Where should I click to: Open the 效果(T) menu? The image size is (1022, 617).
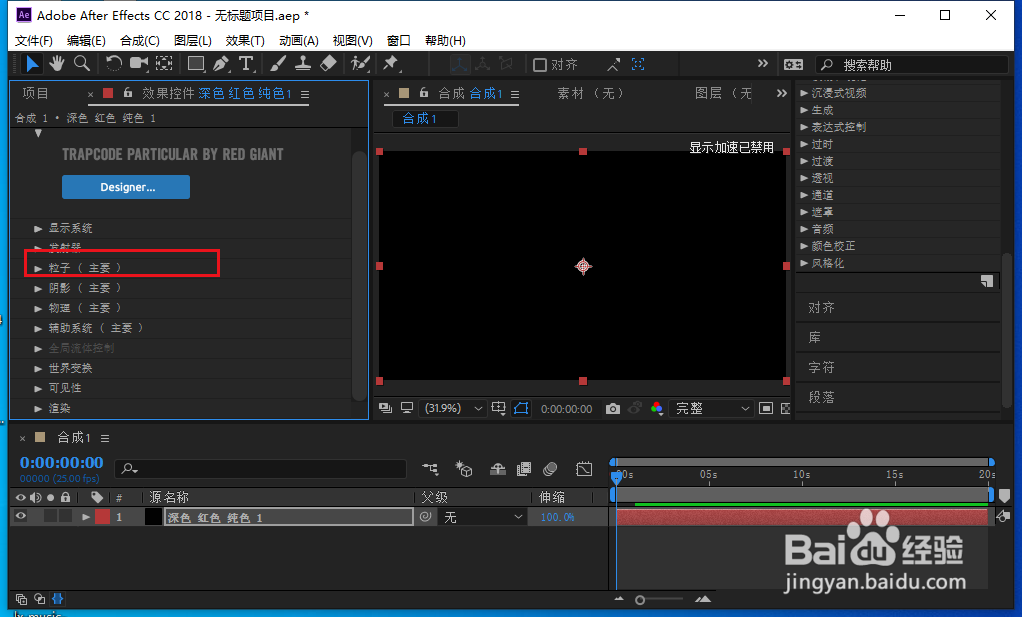(245, 40)
